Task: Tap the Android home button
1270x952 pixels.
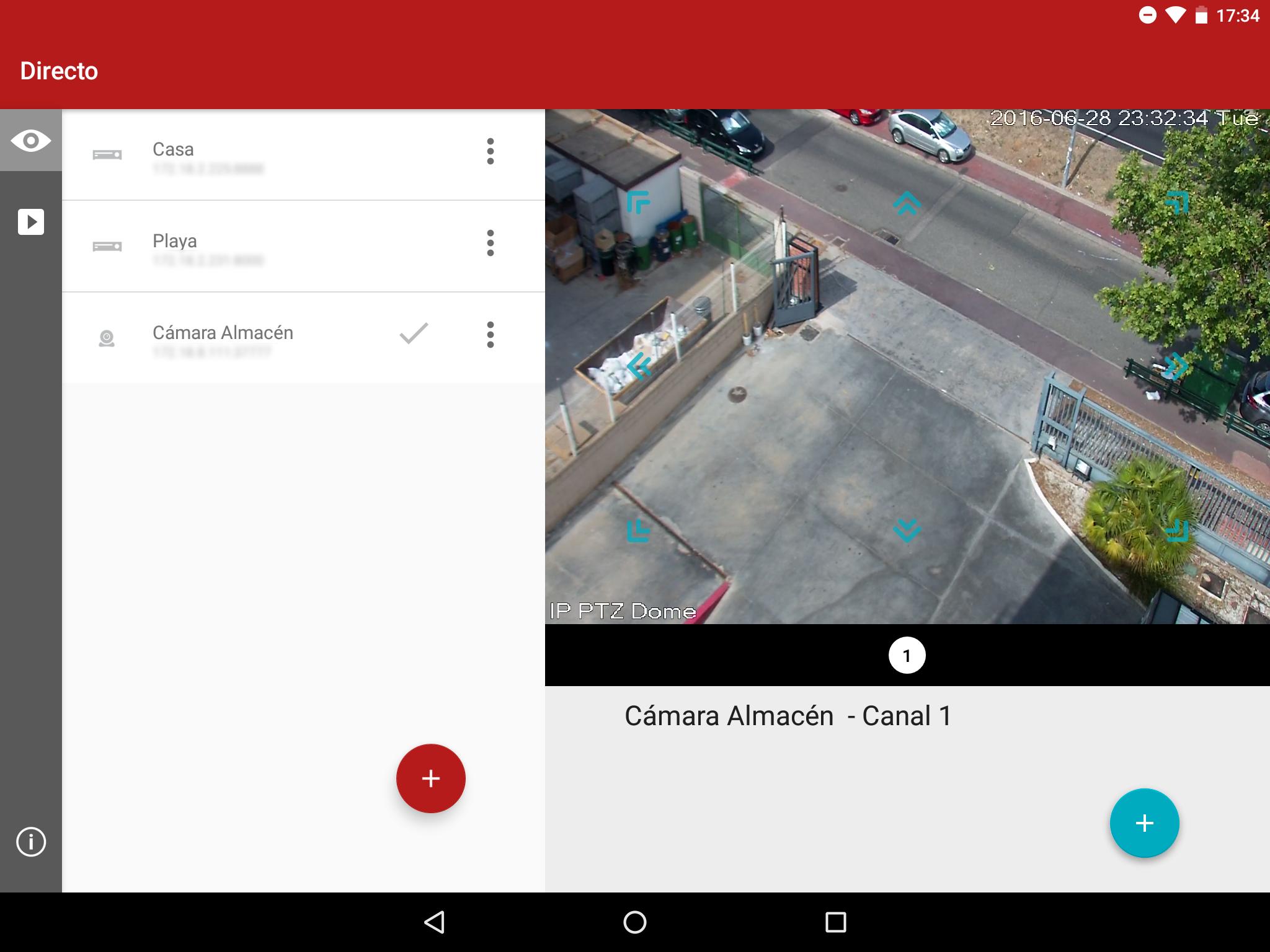Action: pos(634,922)
